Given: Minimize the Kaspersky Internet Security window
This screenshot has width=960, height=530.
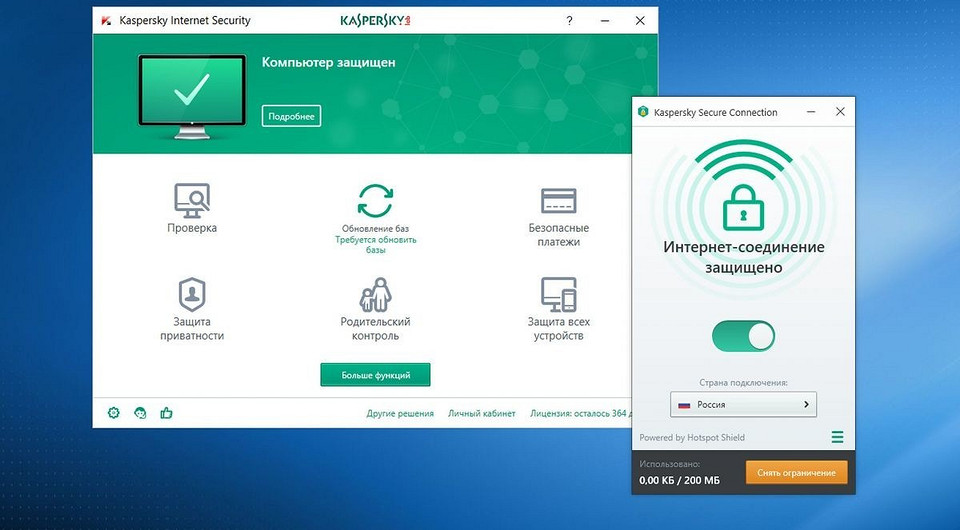Looking at the screenshot, I should [605, 20].
